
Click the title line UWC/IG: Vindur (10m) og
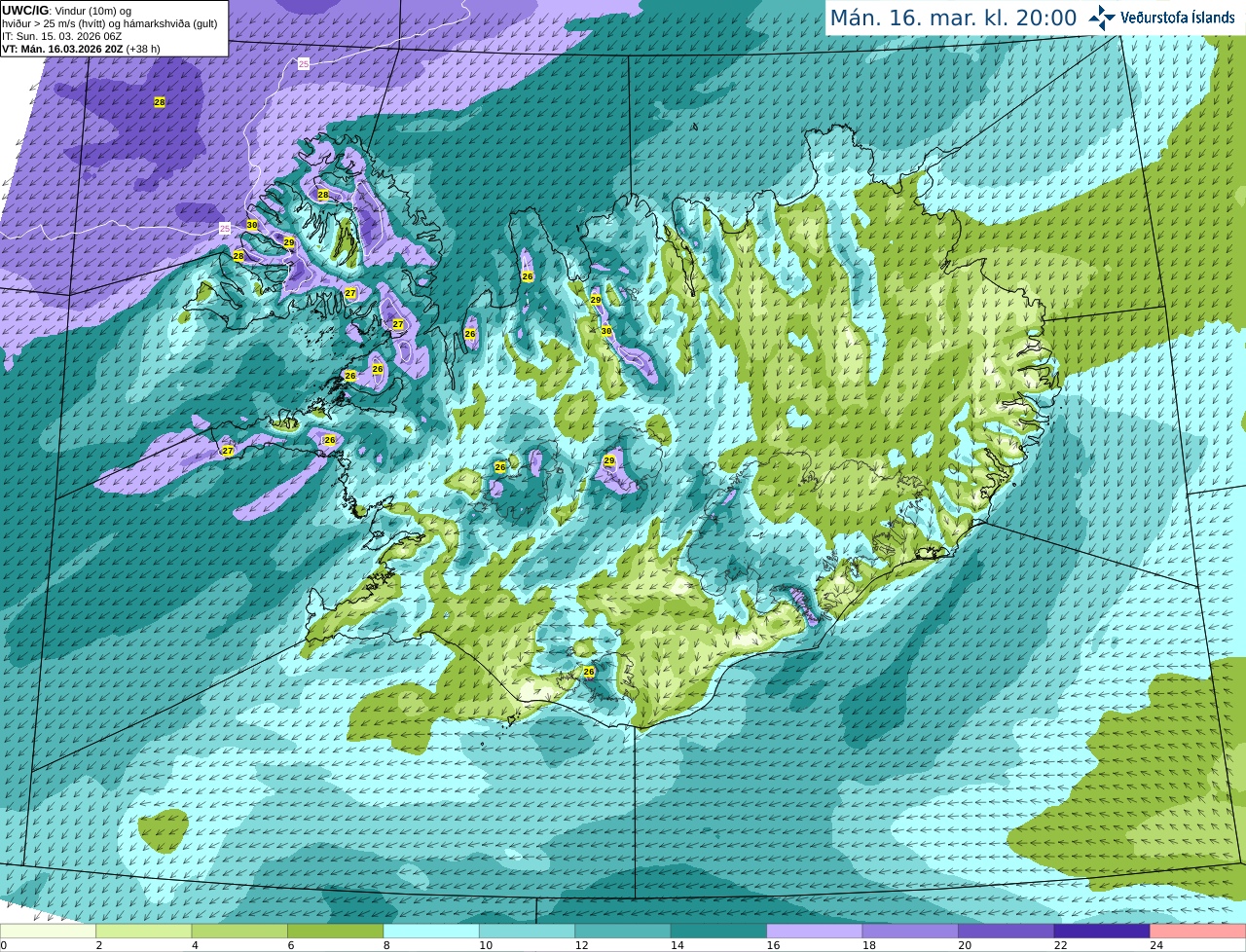click(x=67, y=10)
